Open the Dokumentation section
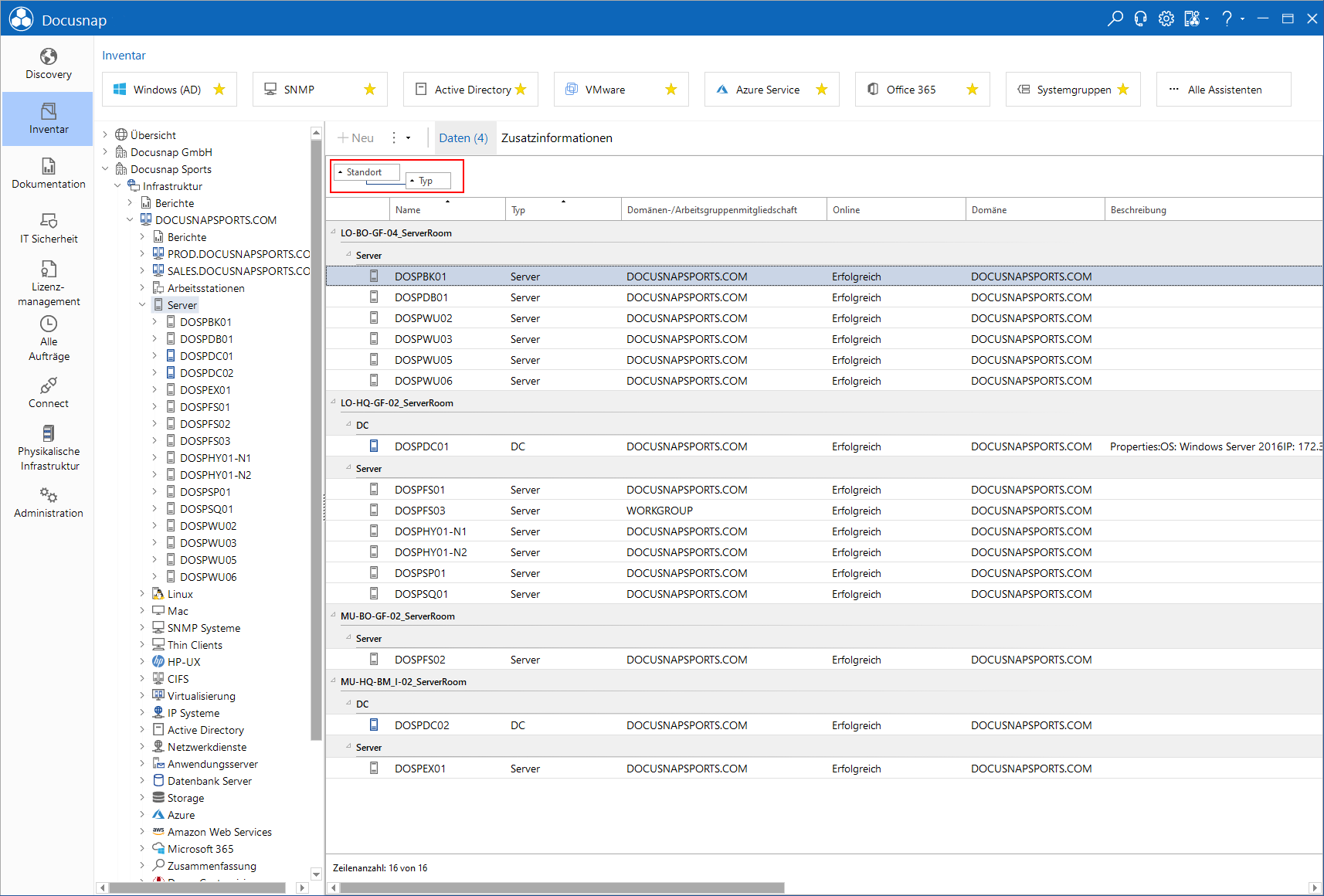 point(48,174)
